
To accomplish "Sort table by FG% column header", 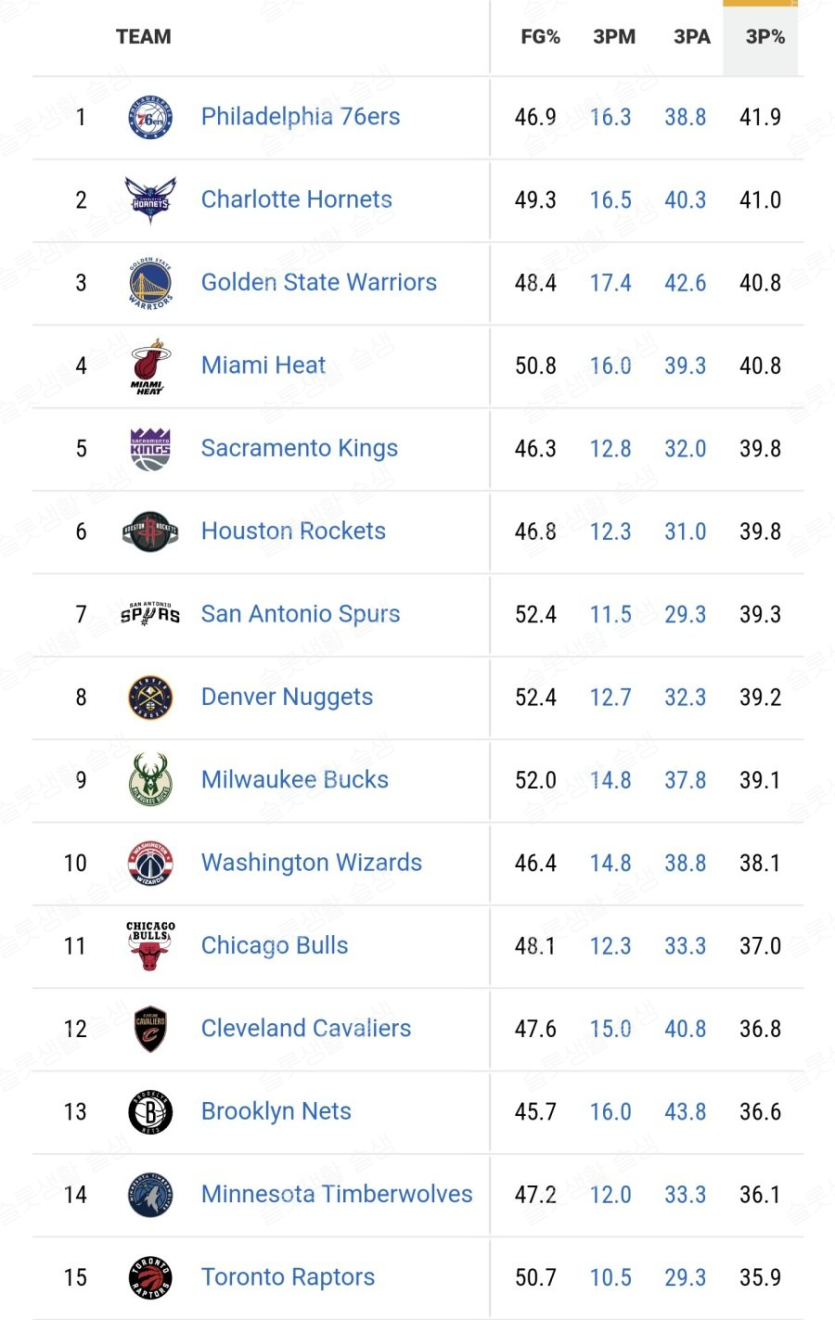I will tap(540, 37).
